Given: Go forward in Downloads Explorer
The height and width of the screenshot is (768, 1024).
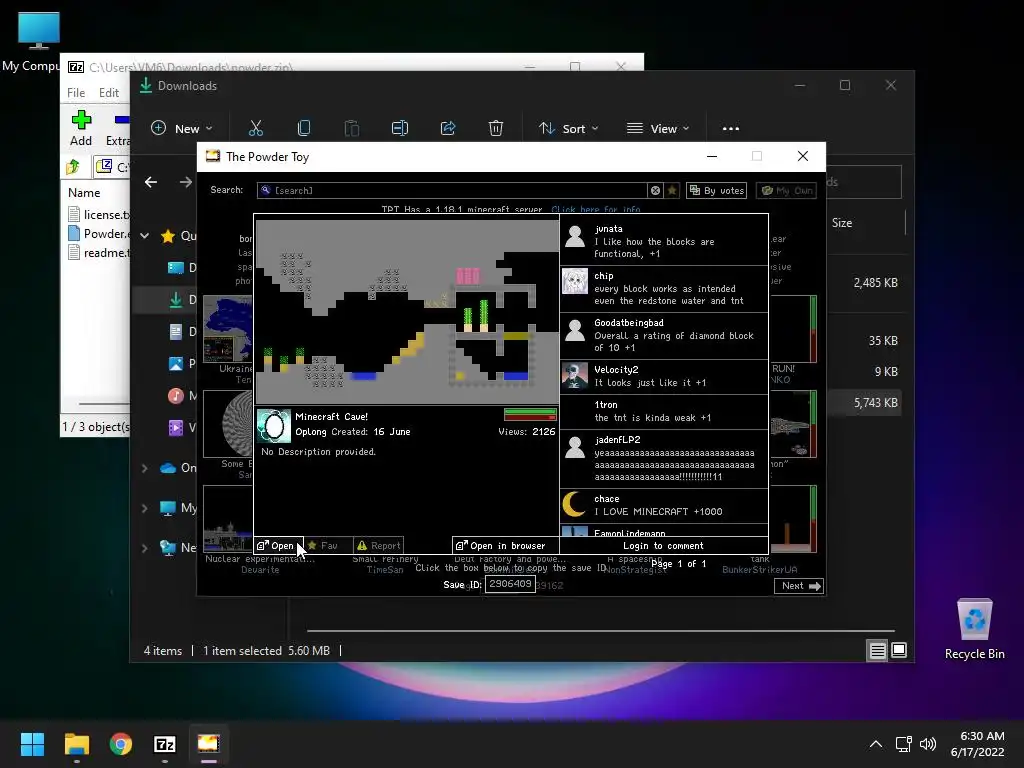Looking at the screenshot, I should pyautogui.click(x=186, y=182).
